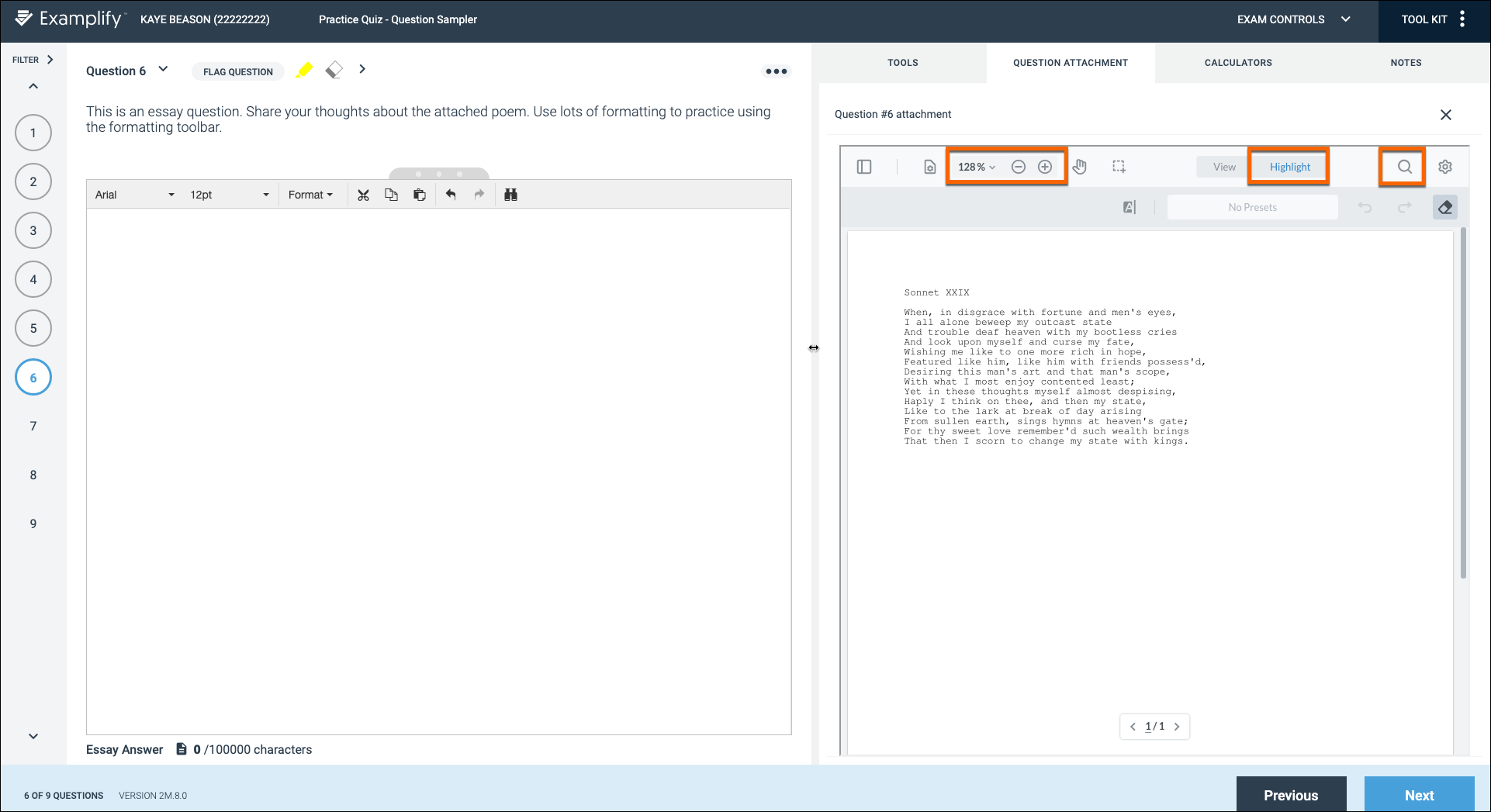Select the annotation eraser tool

1445,207
